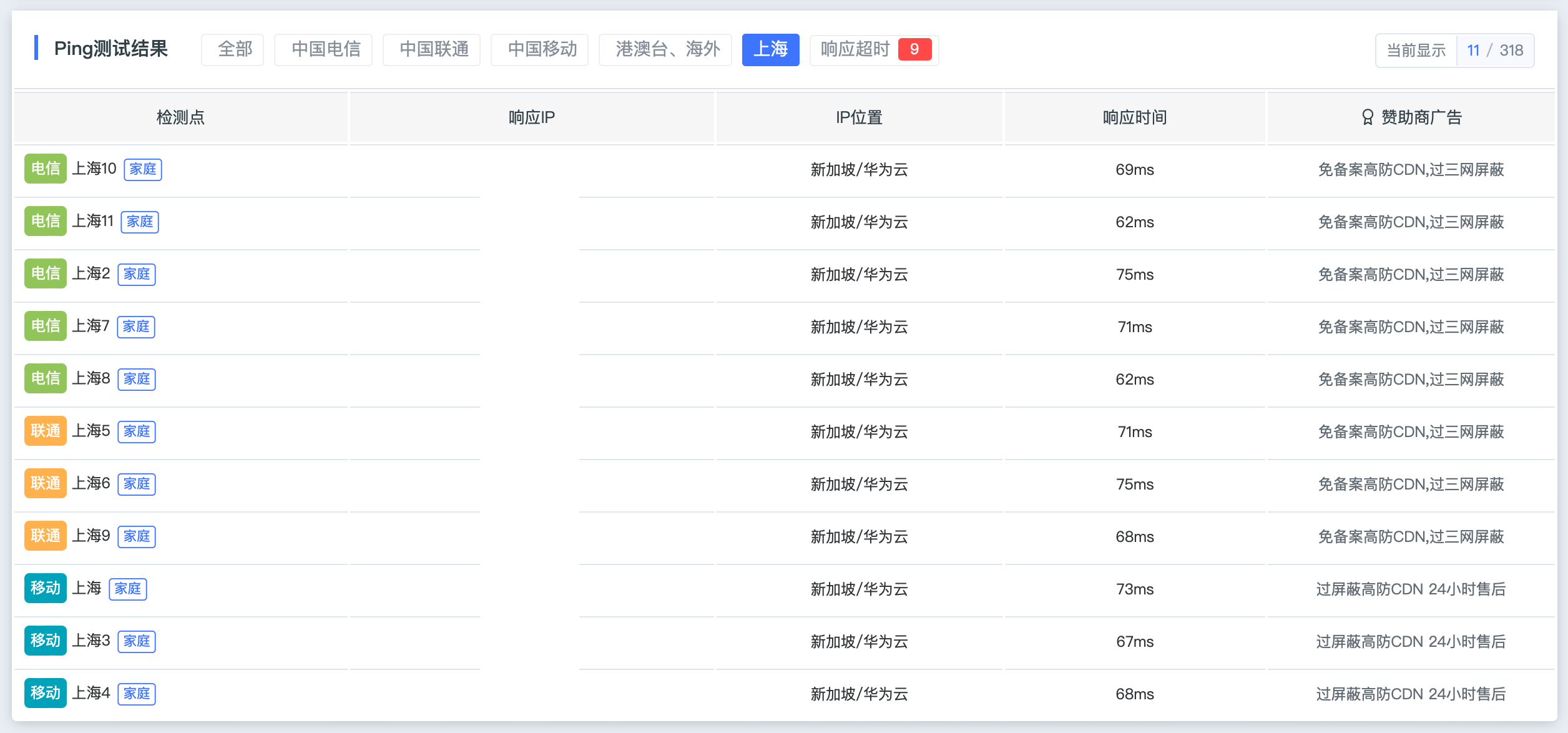Screen dimensions: 1568x733
Task: Select 新加坡/华为云 in 上海9 row
Action: click(860, 537)
